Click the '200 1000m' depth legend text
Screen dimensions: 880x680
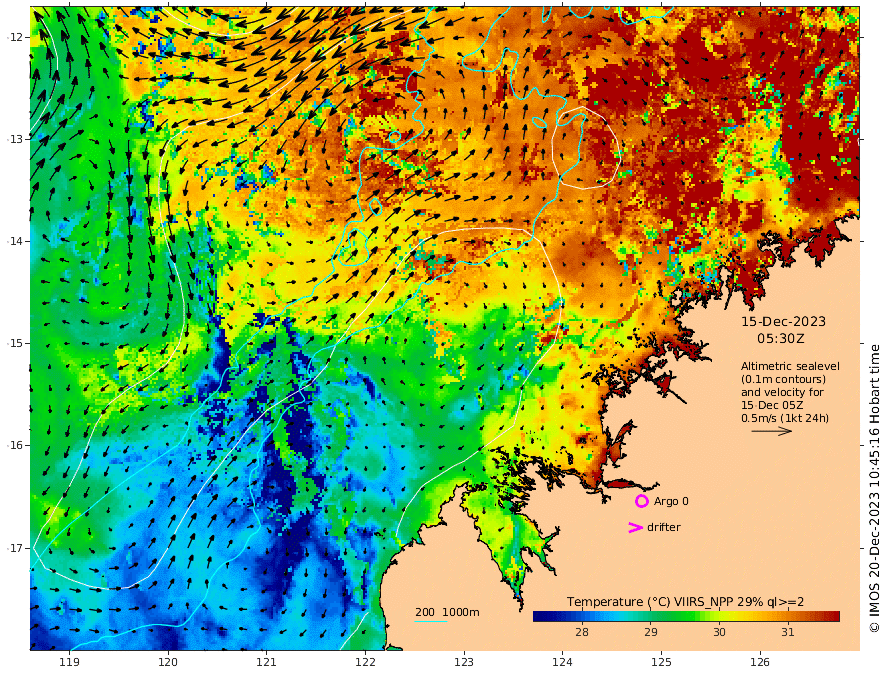(447, 612)
